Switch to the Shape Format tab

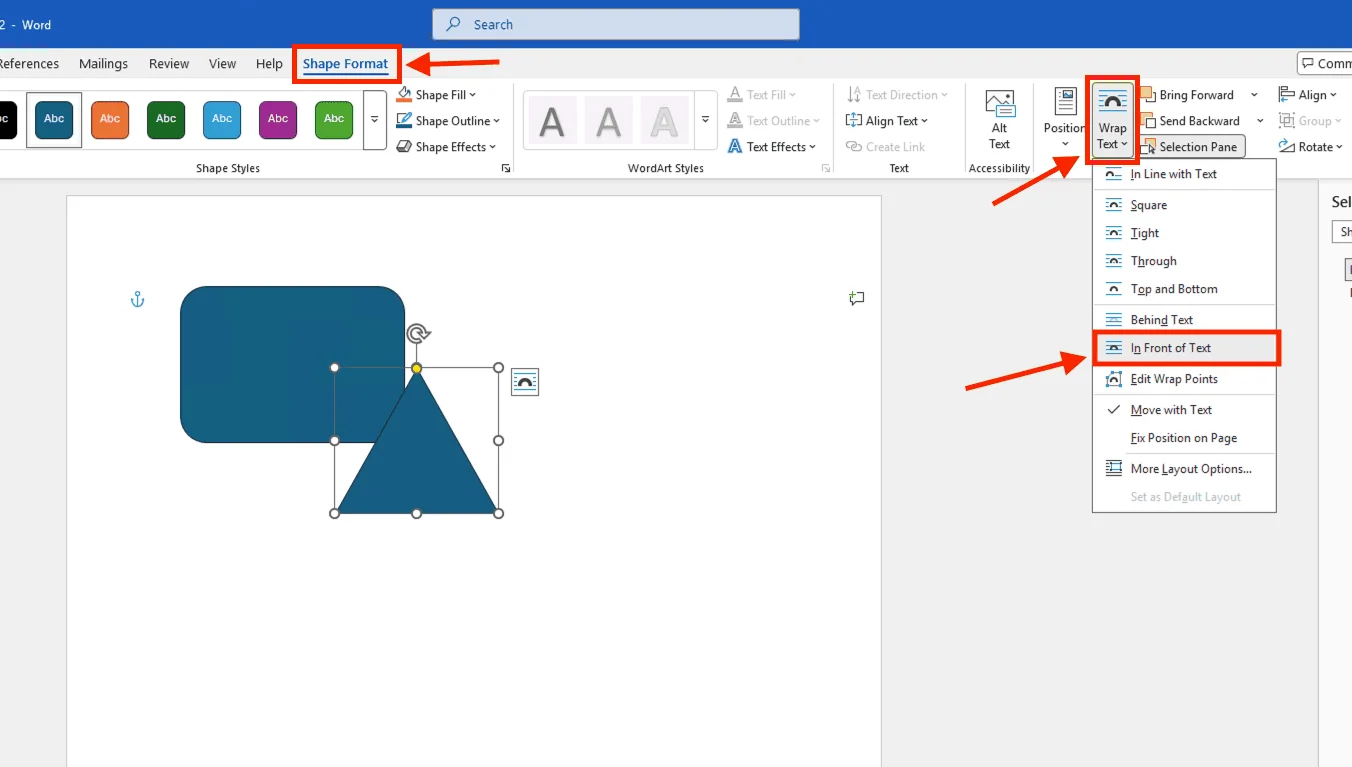tap(345, 64)
